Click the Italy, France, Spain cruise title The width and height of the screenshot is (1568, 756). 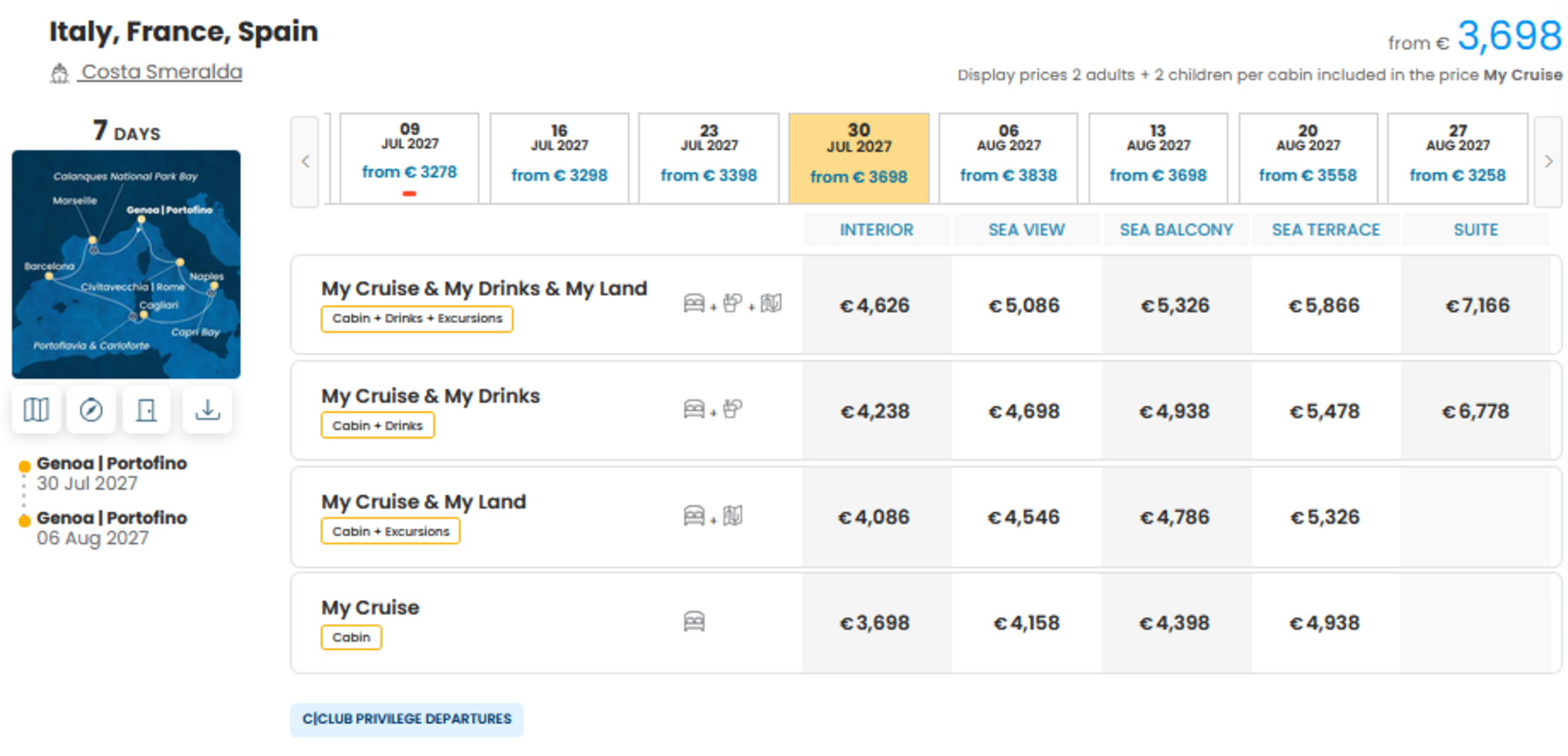coord(183,31)
